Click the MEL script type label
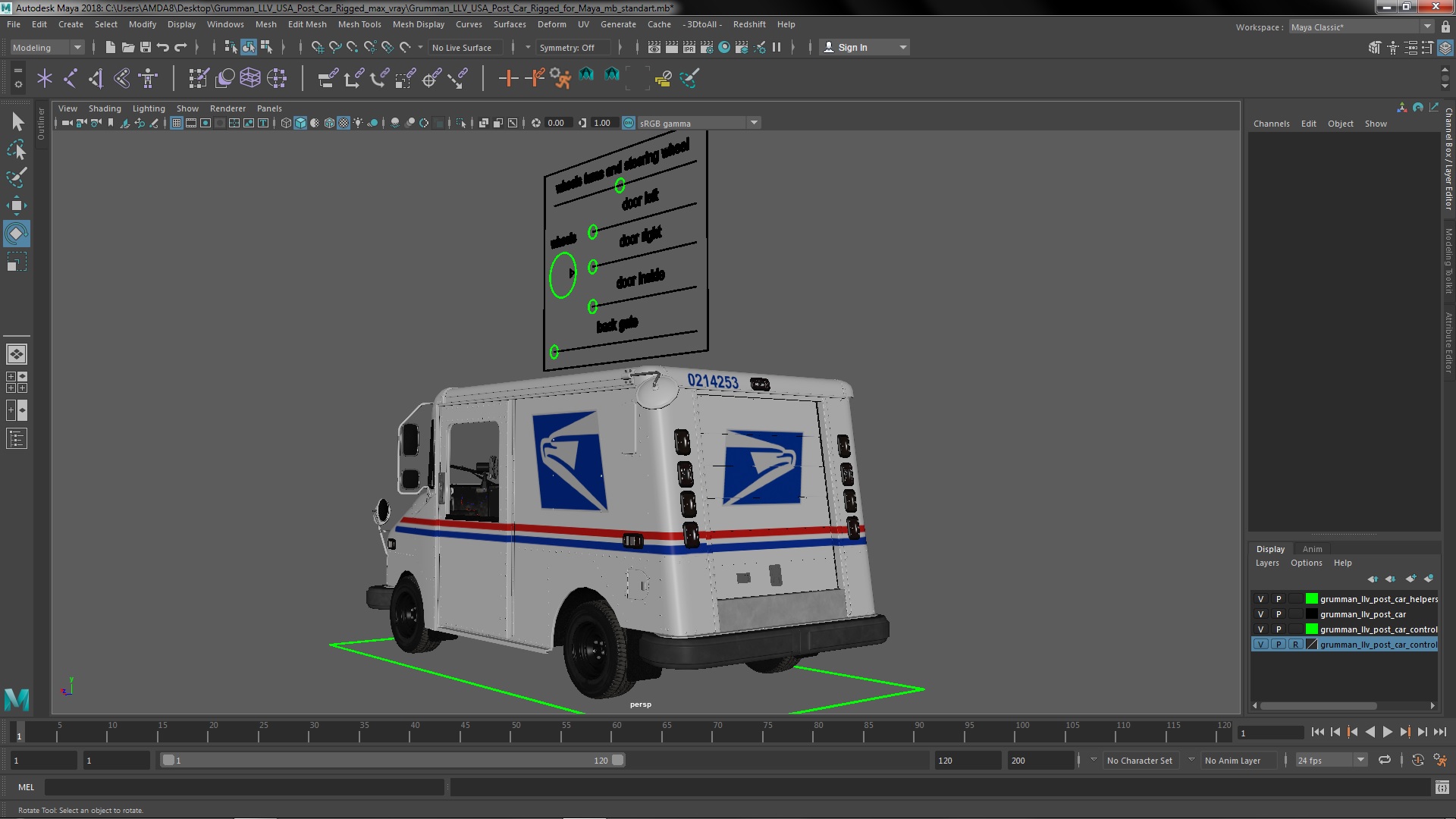1456x819 pixels. click(27, 787)
